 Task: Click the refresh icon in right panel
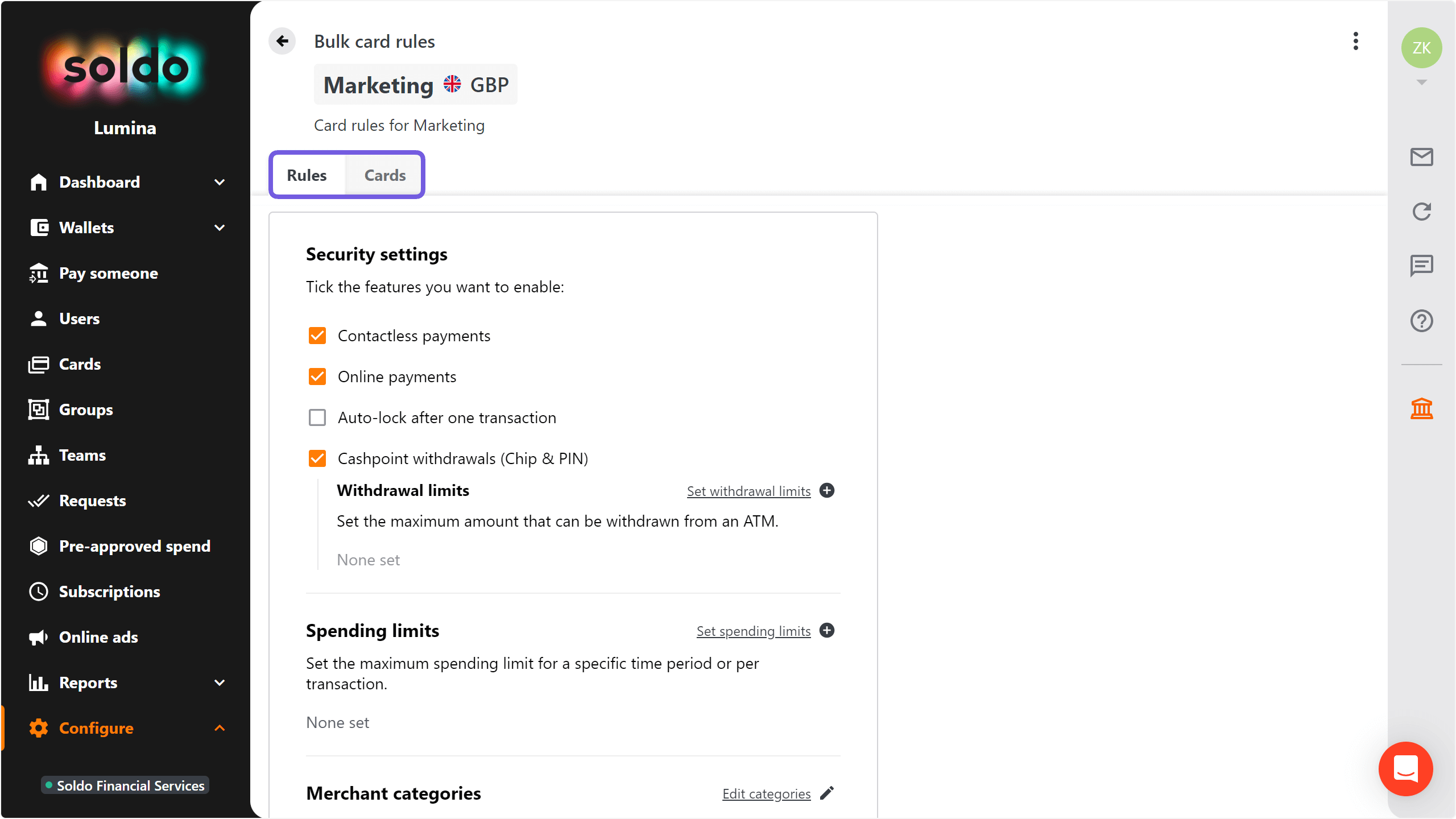pos(1421,212)
